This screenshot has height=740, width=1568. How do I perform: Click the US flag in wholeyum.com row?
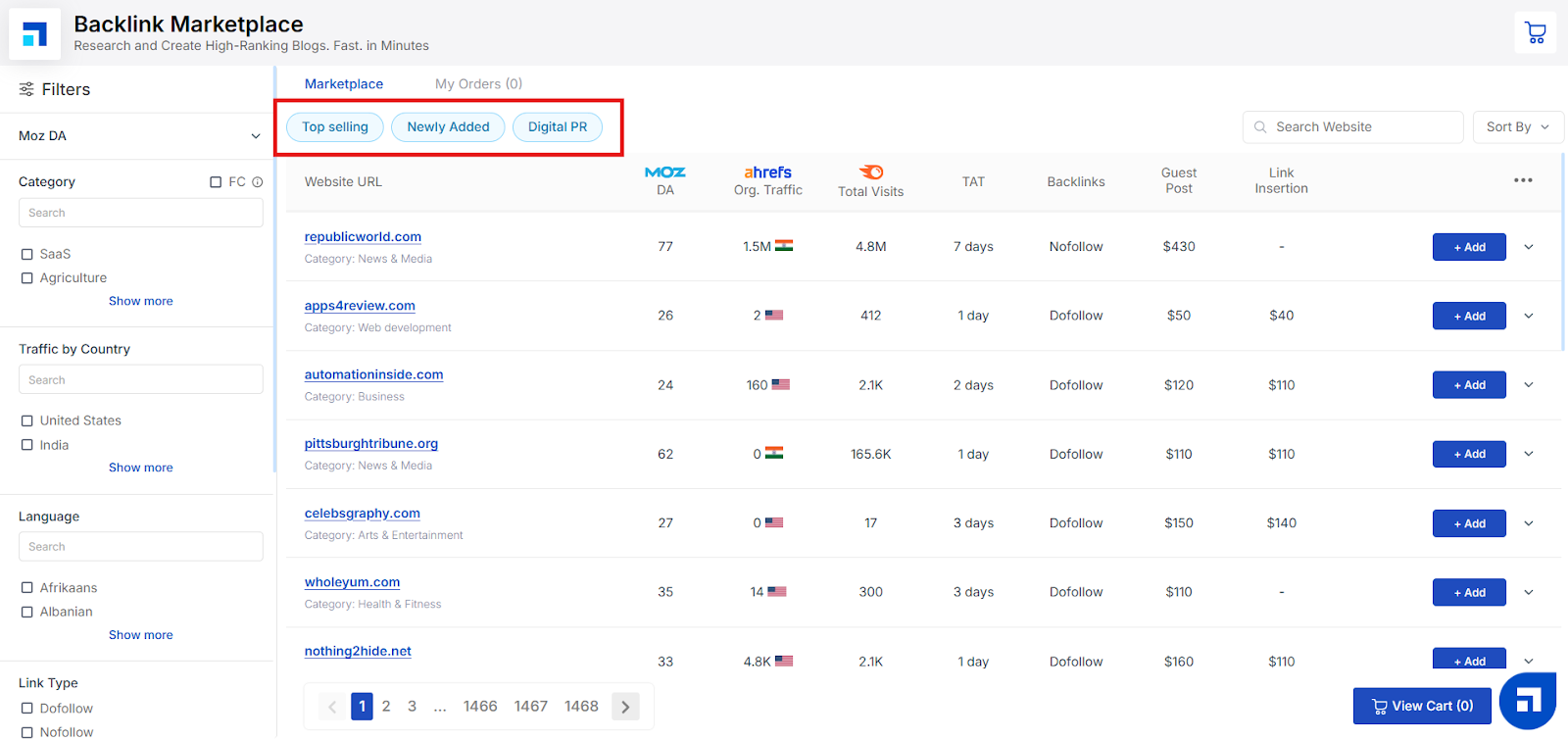(777, 592)
